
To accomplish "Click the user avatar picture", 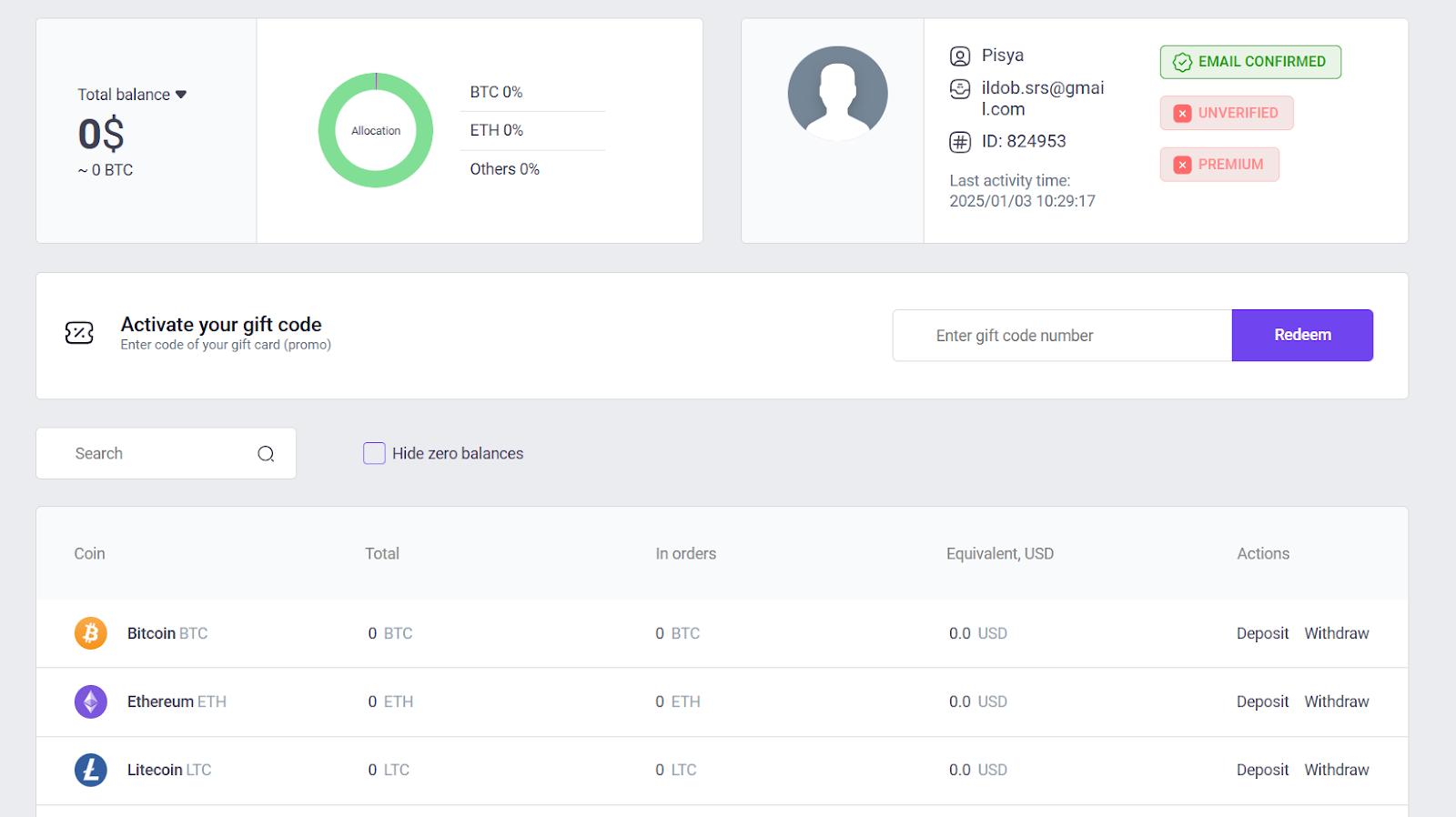I will tap(837, 94).
